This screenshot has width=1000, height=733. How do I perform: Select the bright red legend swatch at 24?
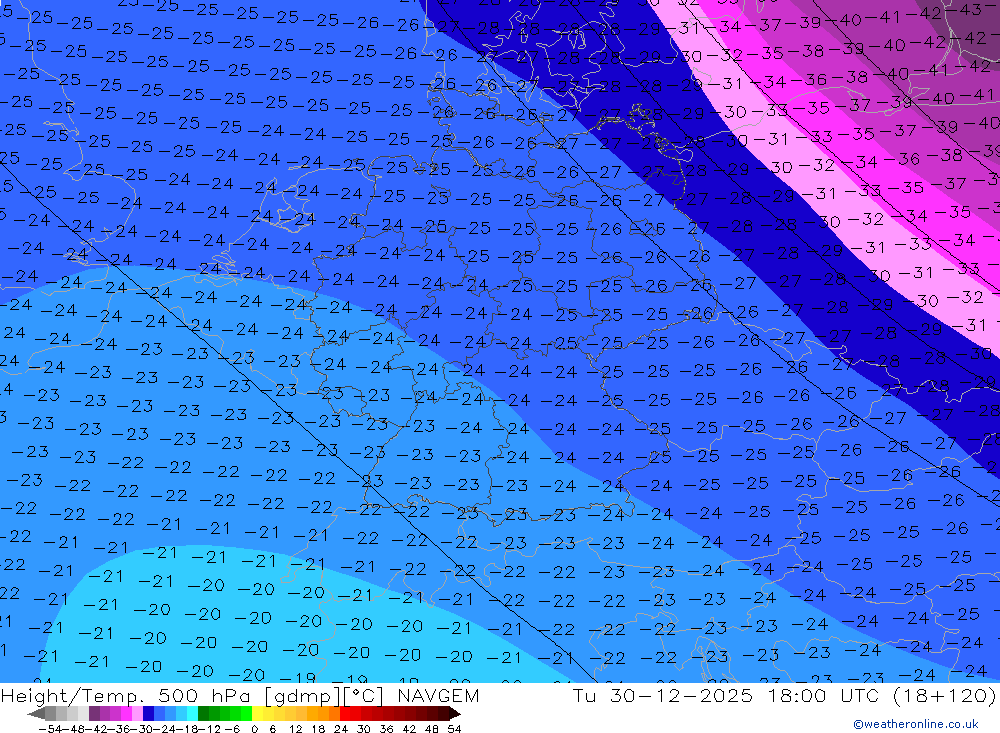(x=345, y=713)
